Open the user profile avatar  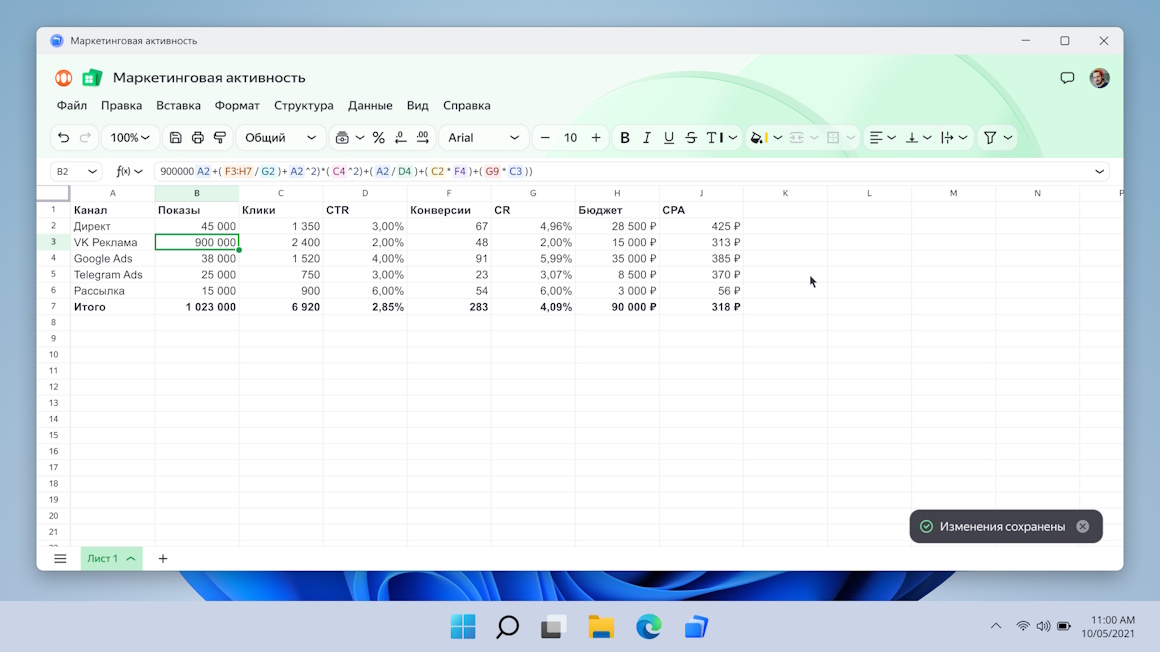1099,78
